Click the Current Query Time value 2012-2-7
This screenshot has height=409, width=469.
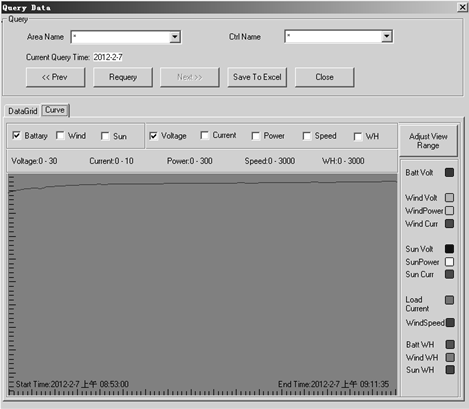pyautogui.click(x=108, y=57)
